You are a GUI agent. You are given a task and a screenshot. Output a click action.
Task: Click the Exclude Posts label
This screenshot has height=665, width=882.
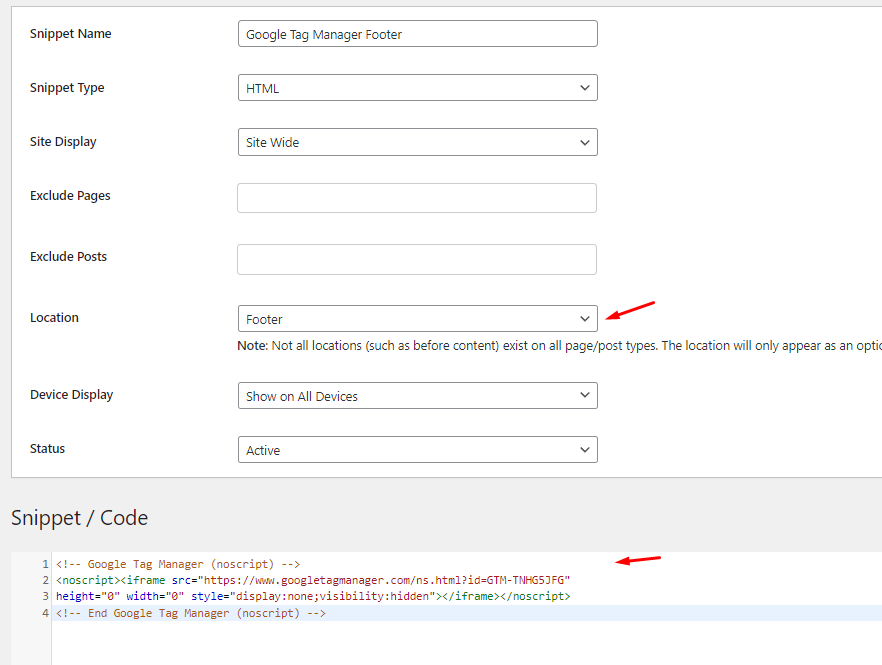(x=68, y=257)
